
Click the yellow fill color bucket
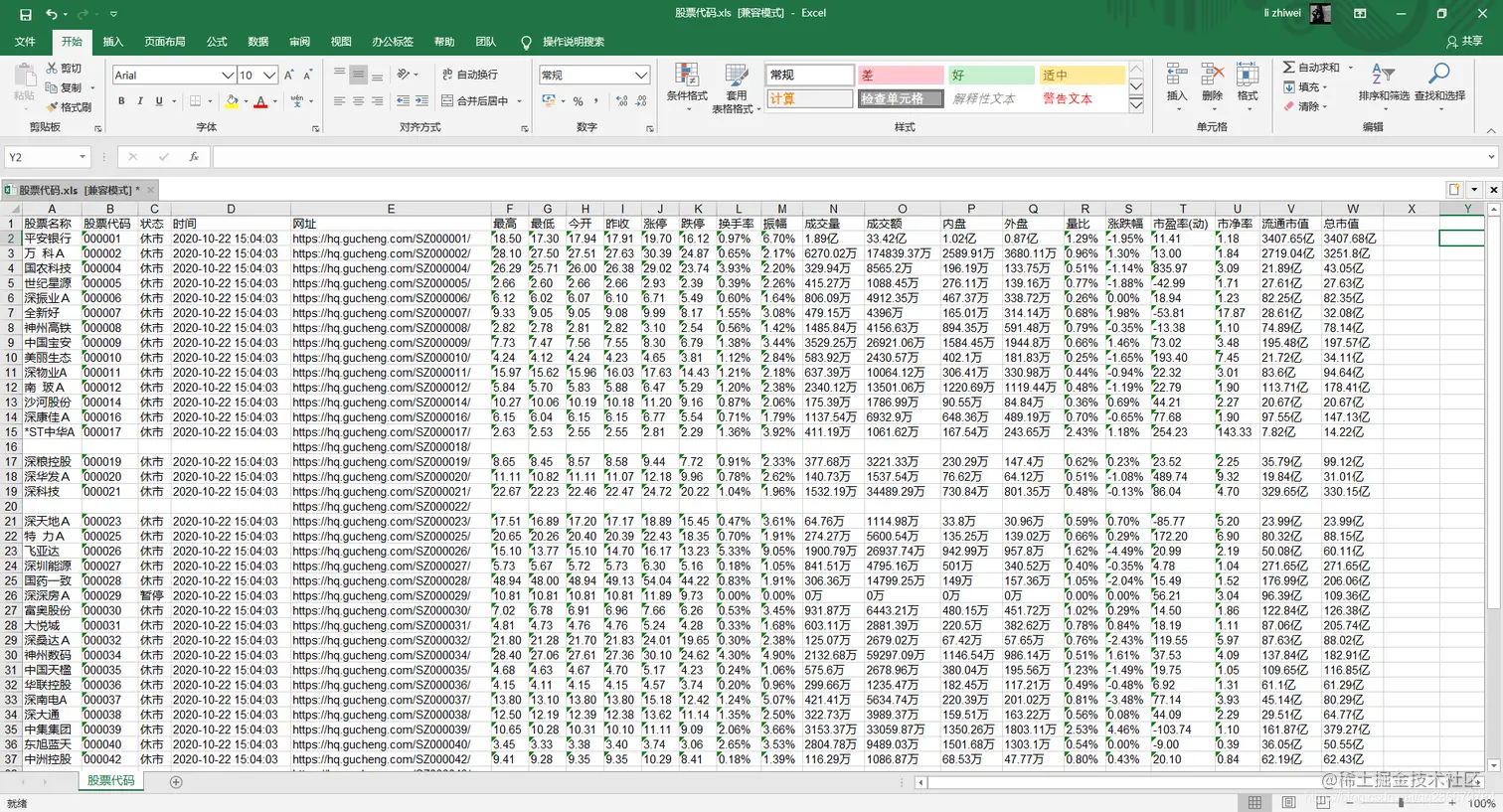[232, 101]
